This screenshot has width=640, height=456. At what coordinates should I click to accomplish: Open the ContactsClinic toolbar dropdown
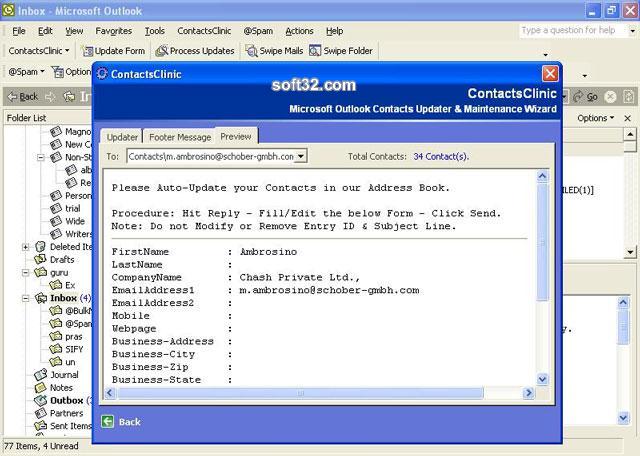pyautogui.click(x=39, y=51)
